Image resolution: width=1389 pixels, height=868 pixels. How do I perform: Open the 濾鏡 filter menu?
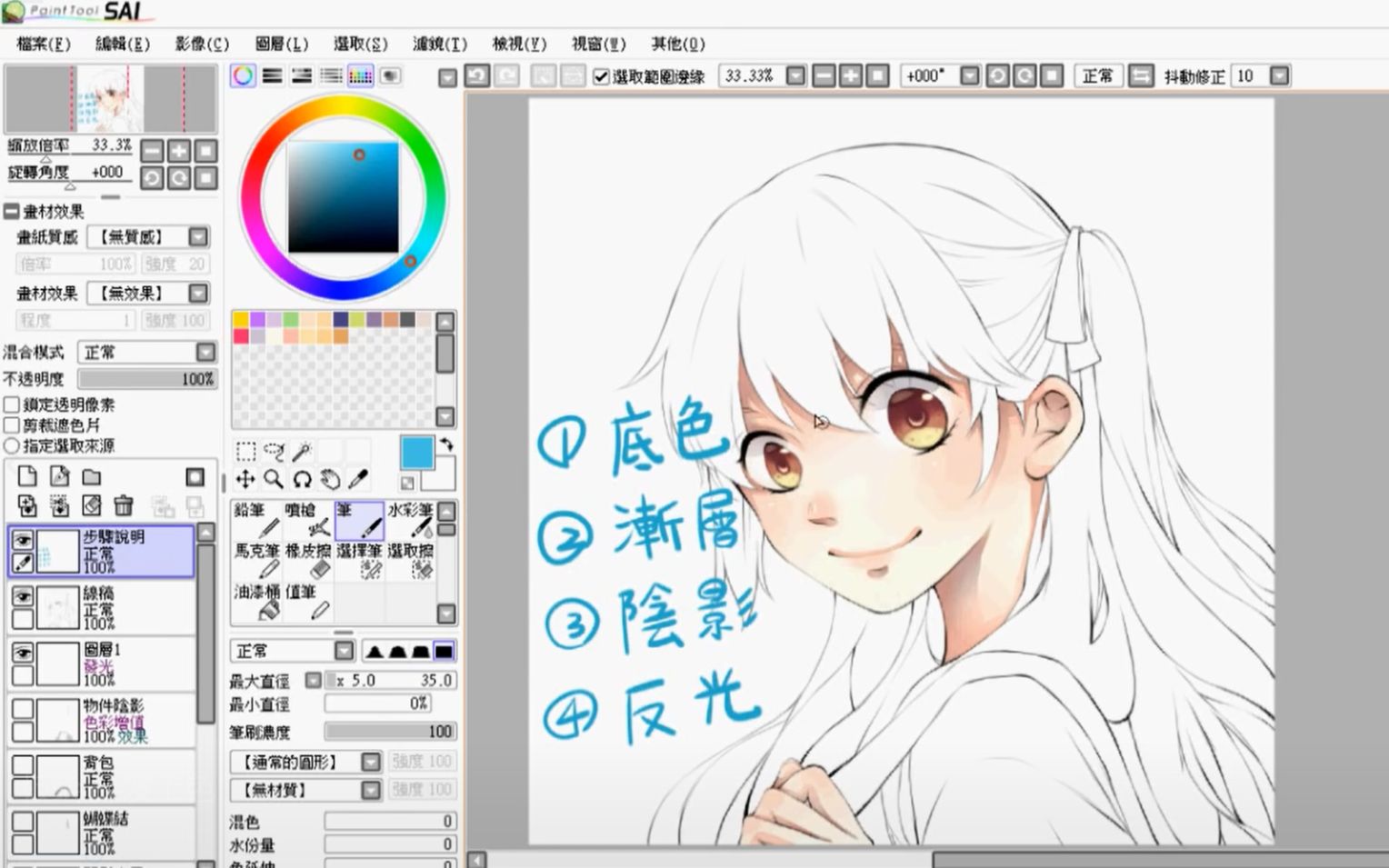coord(440,44)
